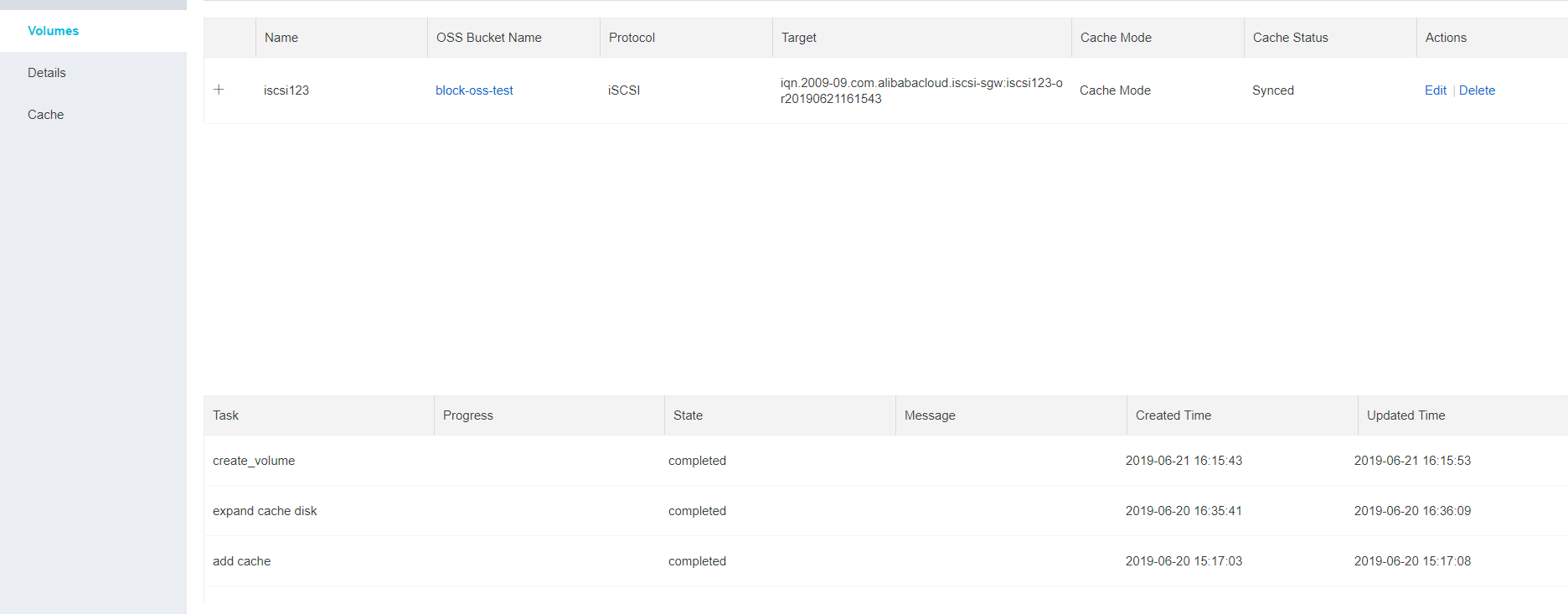Delete the iscsi123 volume
Screen dimensions: 1568x614
coord(1477,90)
